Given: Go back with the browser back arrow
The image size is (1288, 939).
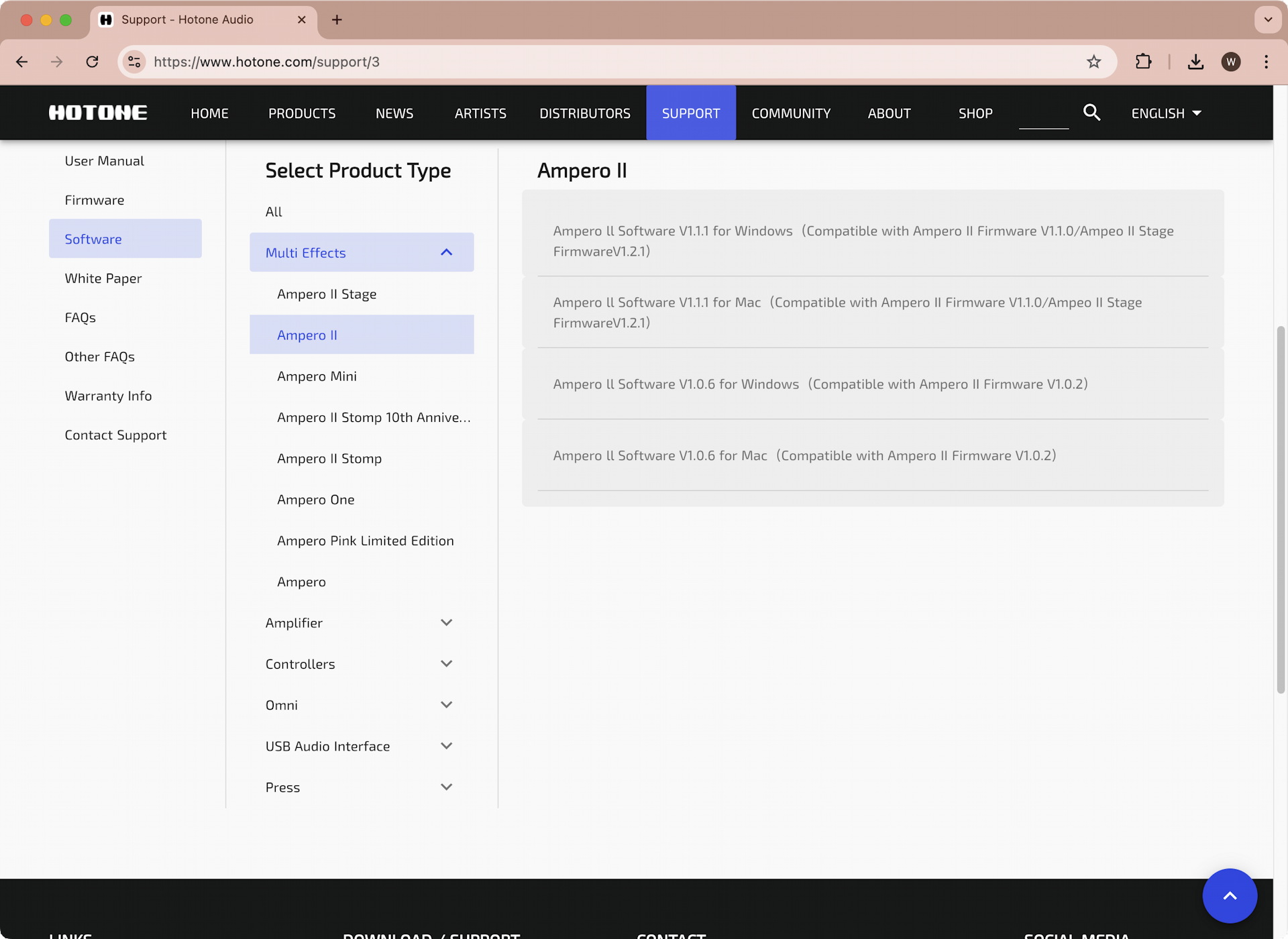Looking at the screenshot, I should click(22, 62).
